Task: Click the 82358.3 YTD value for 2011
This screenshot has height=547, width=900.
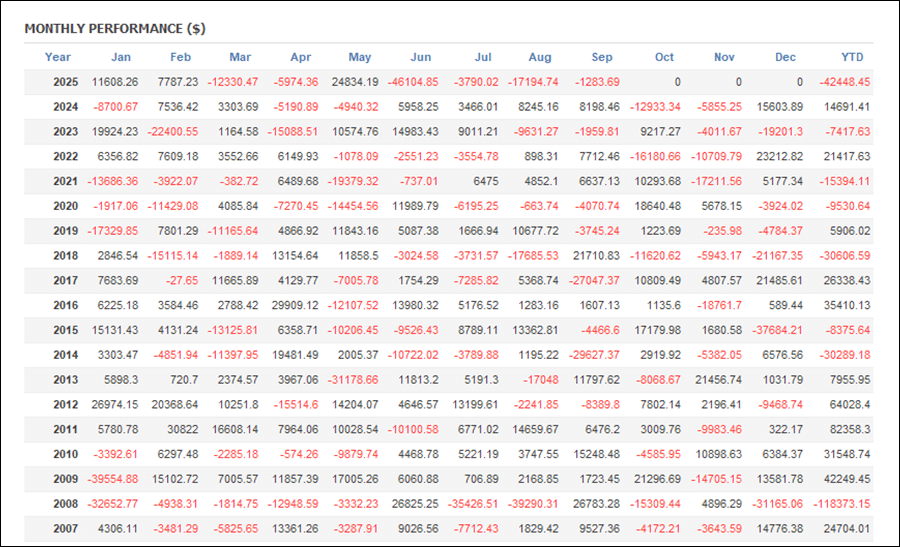Action: 847,429
